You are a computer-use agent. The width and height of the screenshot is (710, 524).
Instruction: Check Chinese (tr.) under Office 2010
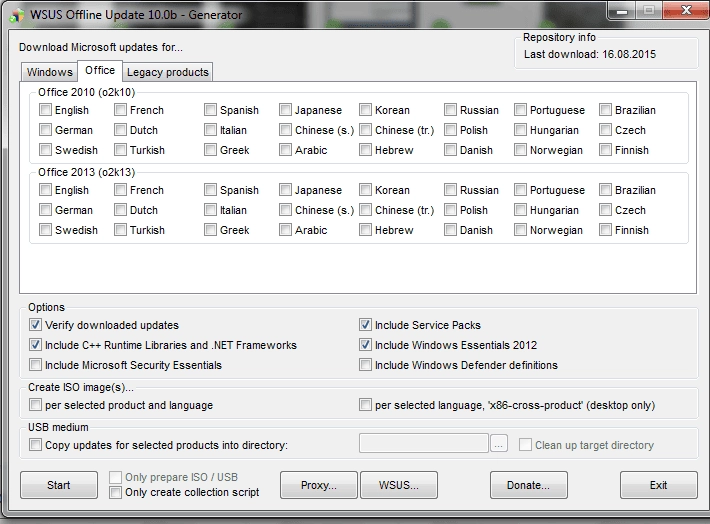pos(365,130)
